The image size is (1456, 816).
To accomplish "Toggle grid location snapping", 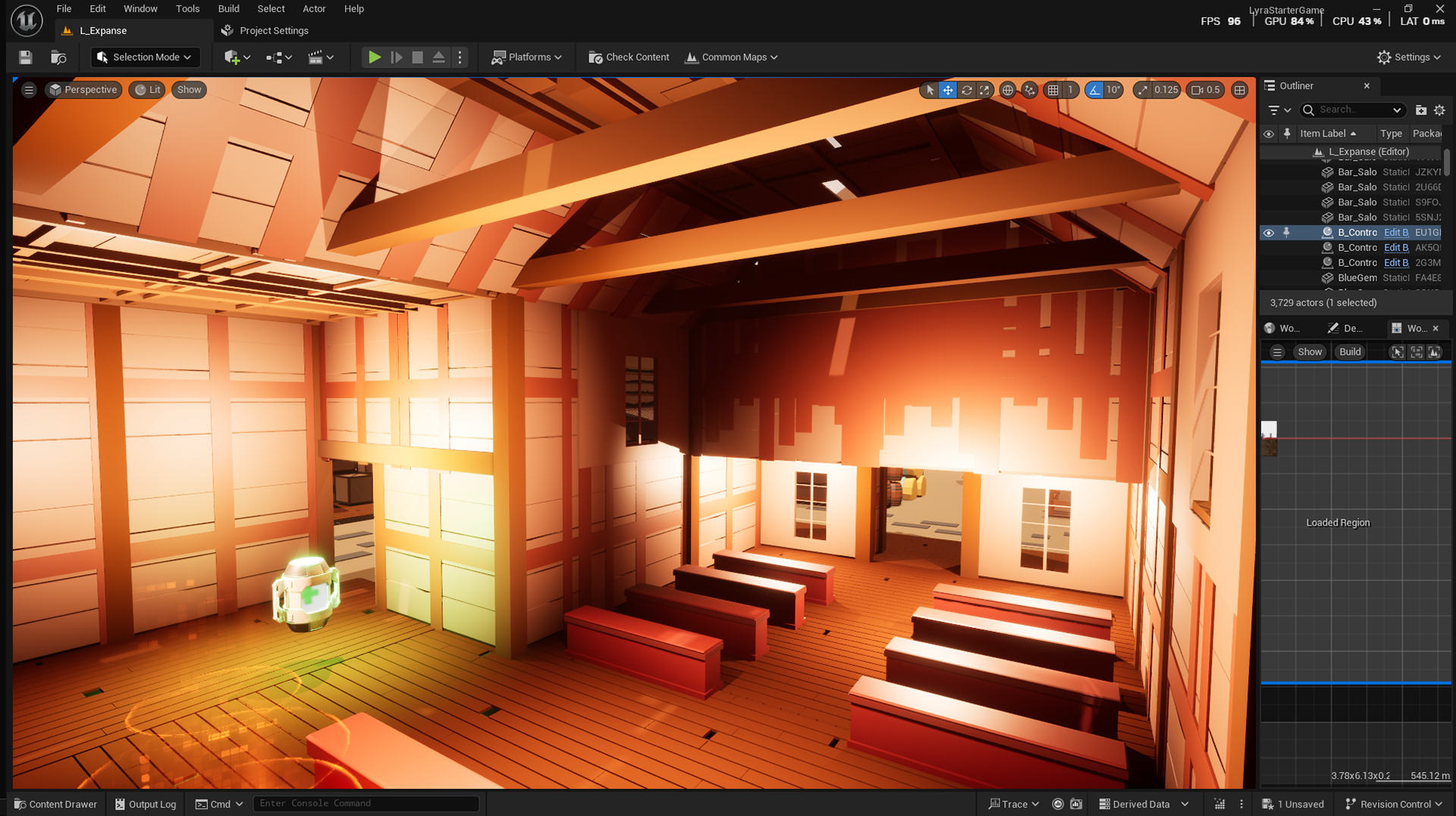I will pos(1053,89).
